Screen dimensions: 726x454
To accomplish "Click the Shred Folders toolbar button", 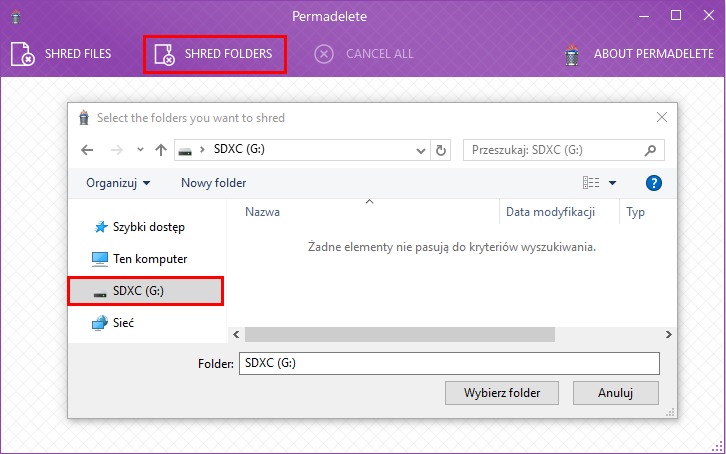I will coord(215,54).
